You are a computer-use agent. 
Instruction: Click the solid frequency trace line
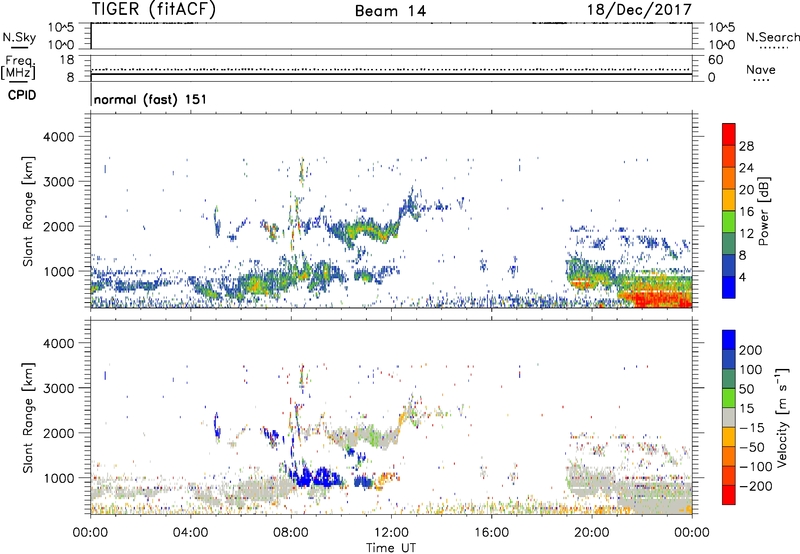pos(391,74)
